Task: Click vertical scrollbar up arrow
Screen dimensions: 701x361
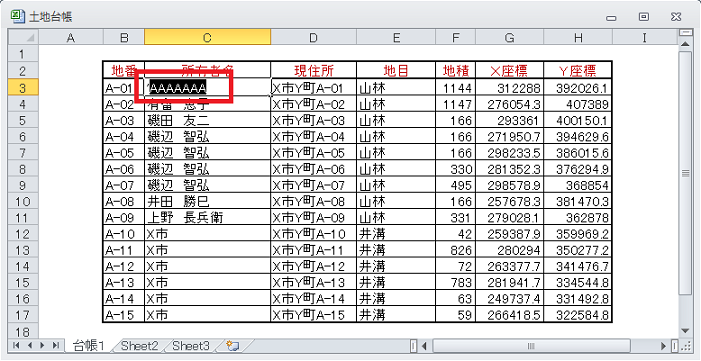Action: (x=685, y=43)
